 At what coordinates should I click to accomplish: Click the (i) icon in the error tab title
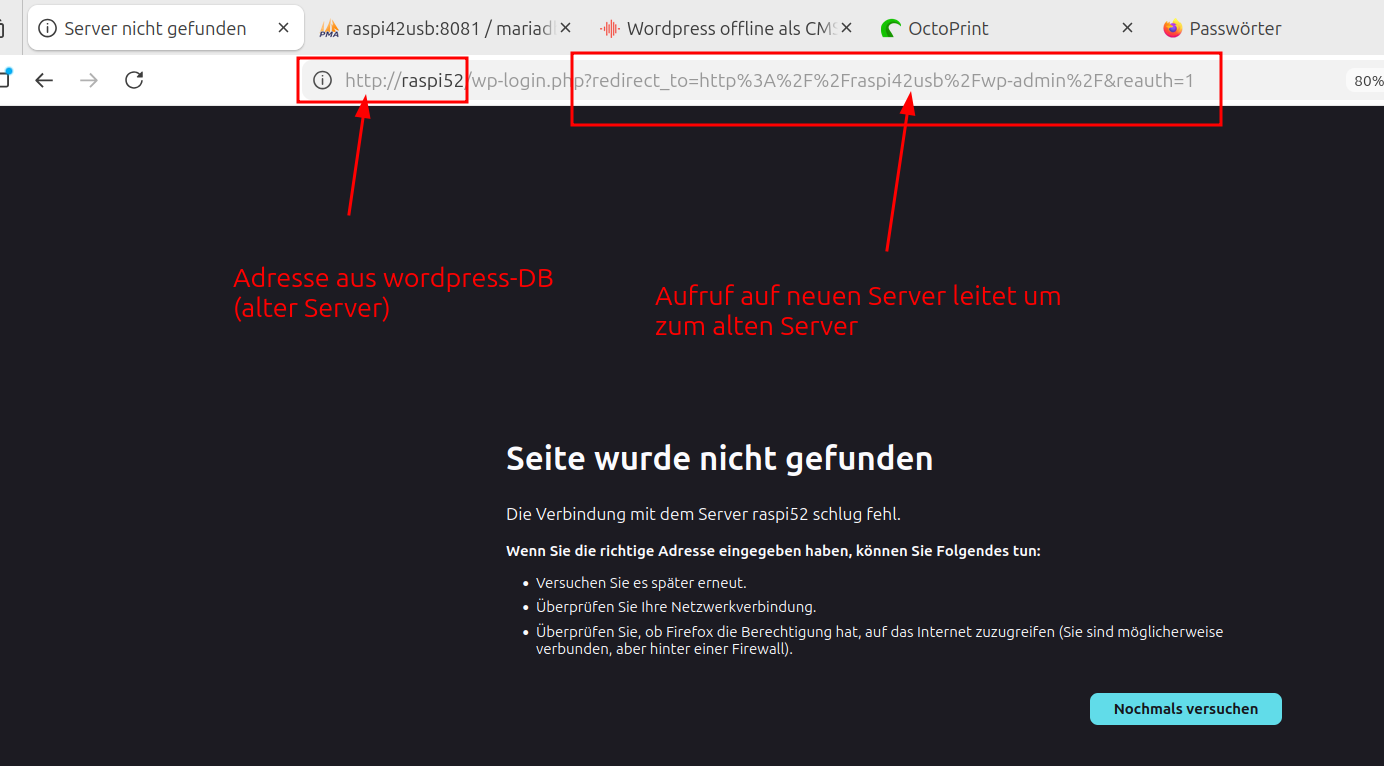point(48,28)
